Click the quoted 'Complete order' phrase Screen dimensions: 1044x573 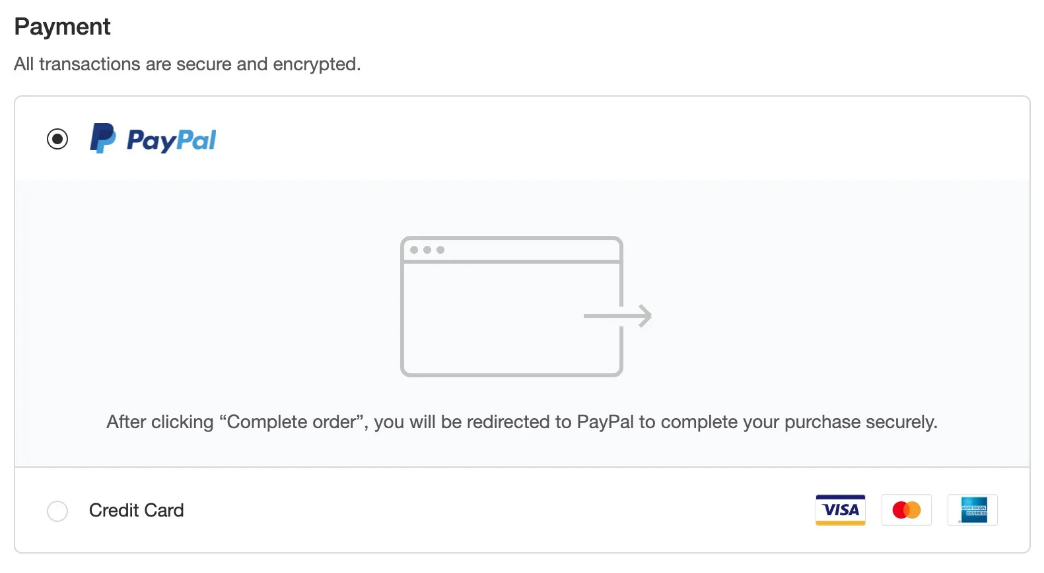click(x=294, y=422)
